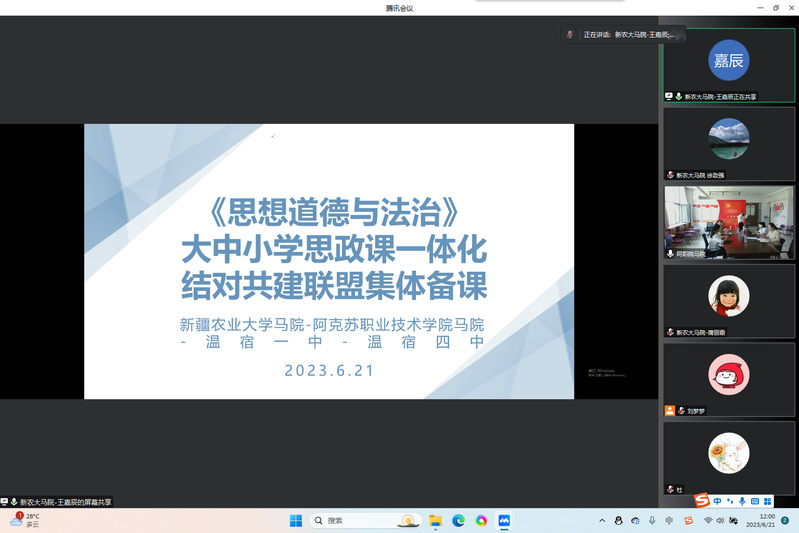The width and height of the screenshot is (799, 533).
Task: Open the QQ penguin tray icon
Action: pos(619,521)
